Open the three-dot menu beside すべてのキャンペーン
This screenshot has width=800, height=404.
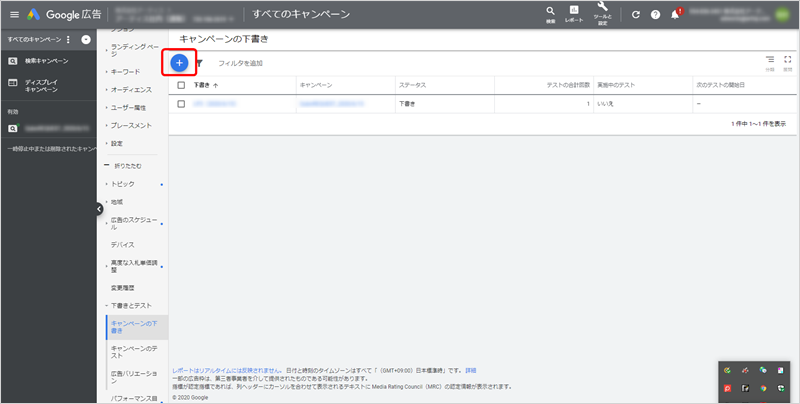pos(68,40)
